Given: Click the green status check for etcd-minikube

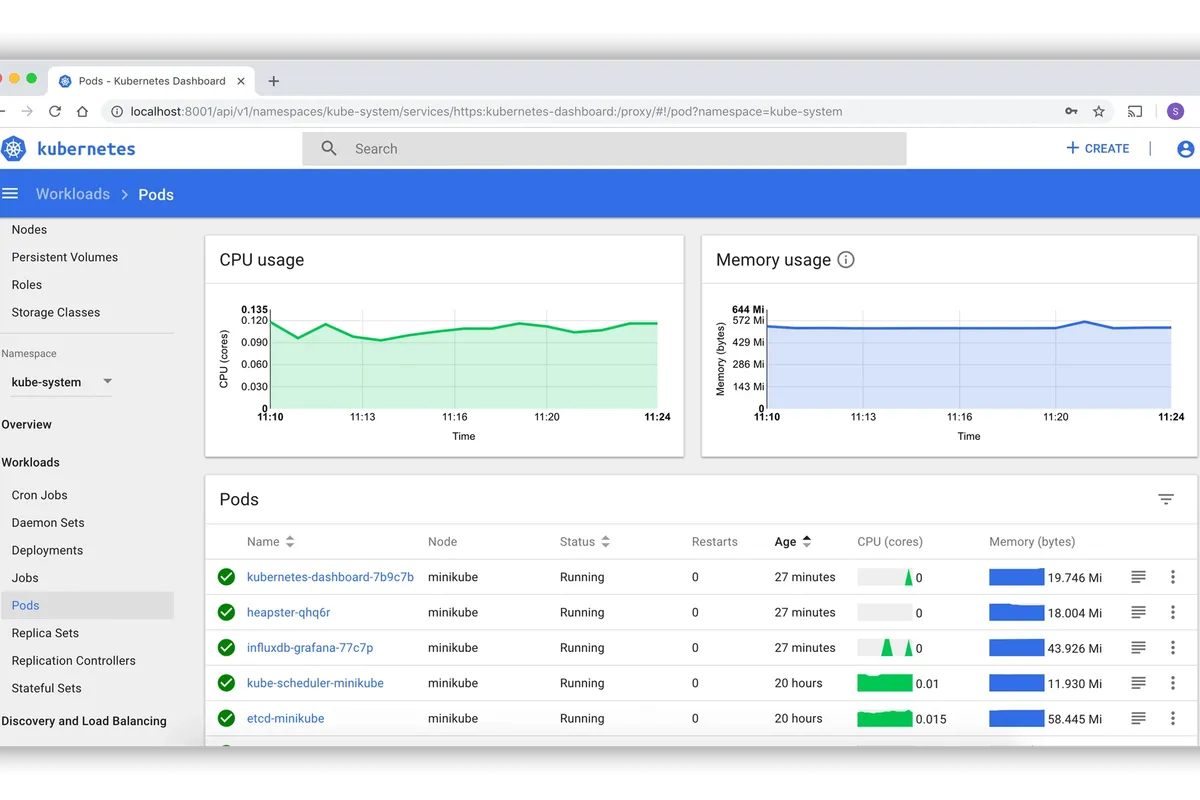Looking at the screenshot, I should 226,718.
